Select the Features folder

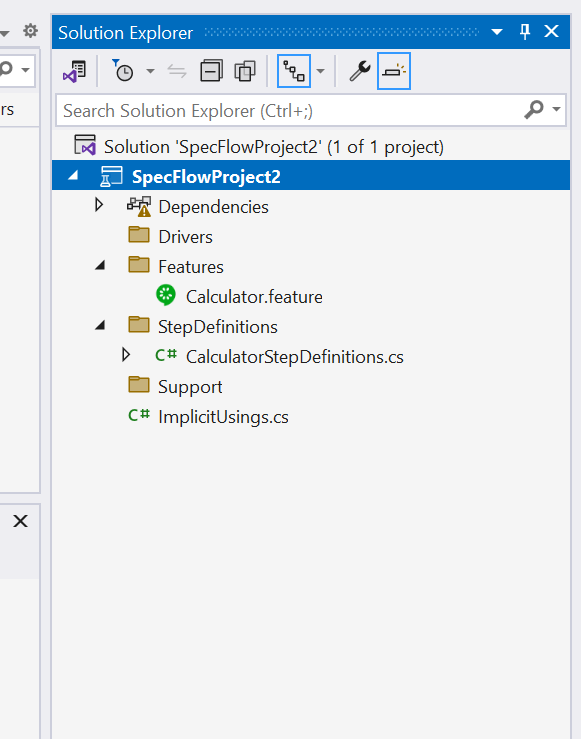click(x=191, y=267)
